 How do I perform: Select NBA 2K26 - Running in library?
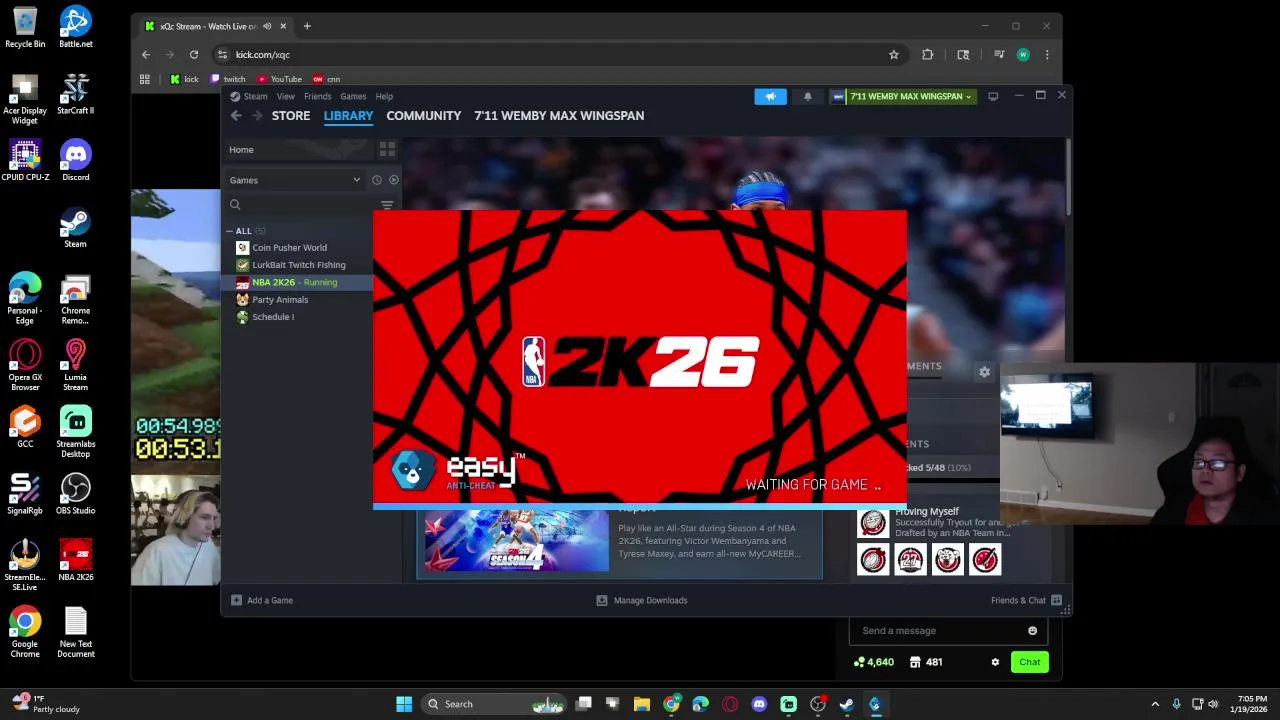click(297, 282)
